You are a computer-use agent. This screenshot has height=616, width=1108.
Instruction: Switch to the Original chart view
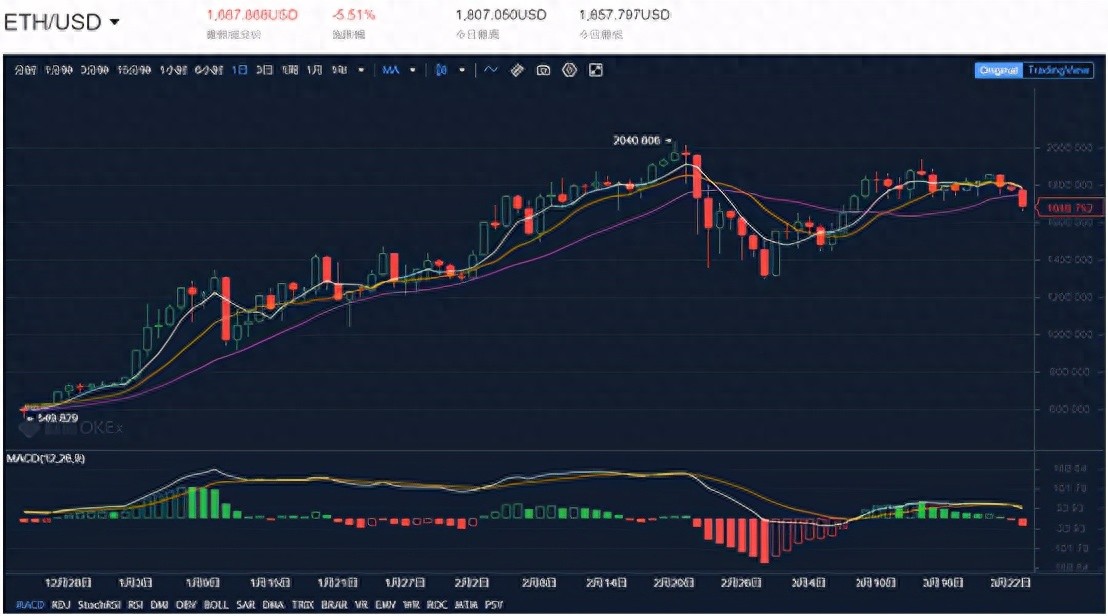point(998,70)
